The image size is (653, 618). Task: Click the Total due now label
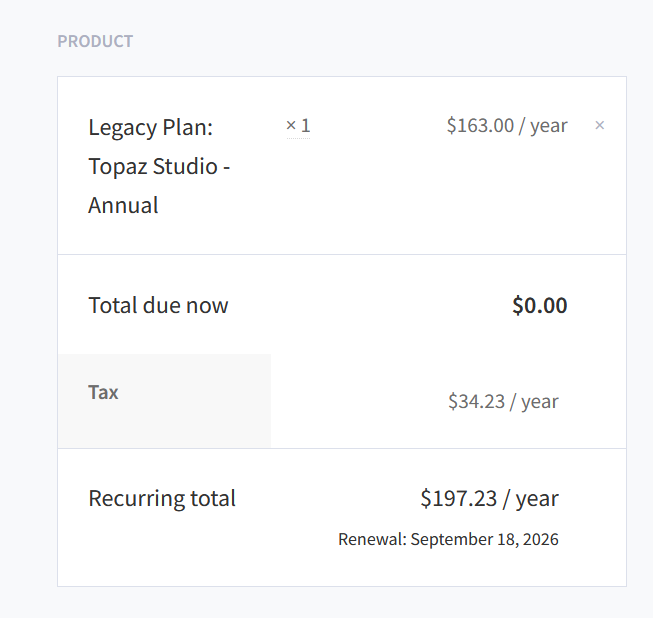[x=158, y=306]
